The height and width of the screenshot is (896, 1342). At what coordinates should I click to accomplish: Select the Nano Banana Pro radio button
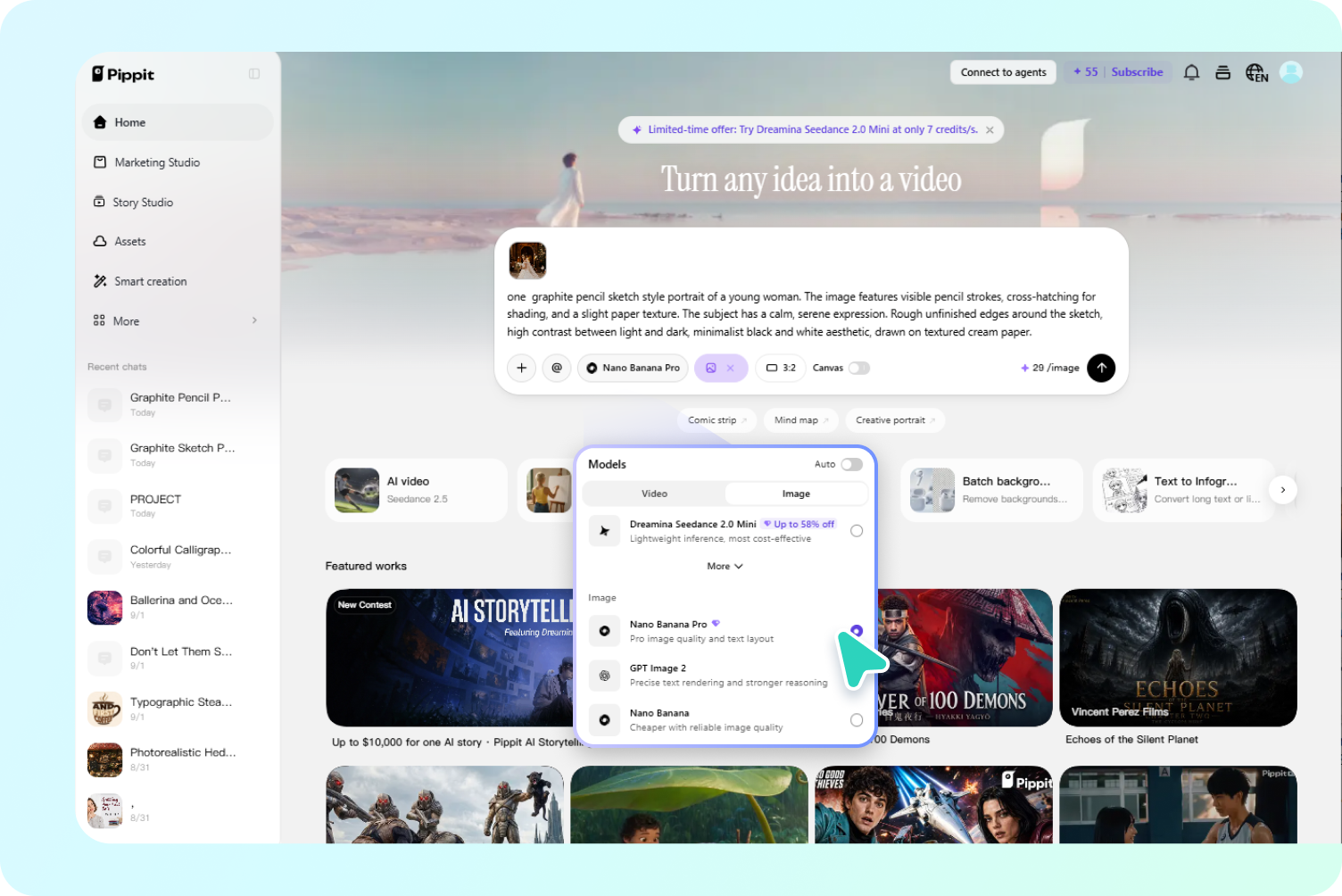coord(857,631)
